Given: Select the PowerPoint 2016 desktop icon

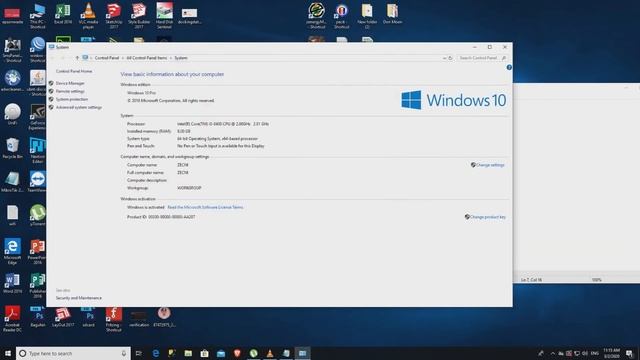Looking at the screenshot, I should pyautogui.click(x=37, y=252).
